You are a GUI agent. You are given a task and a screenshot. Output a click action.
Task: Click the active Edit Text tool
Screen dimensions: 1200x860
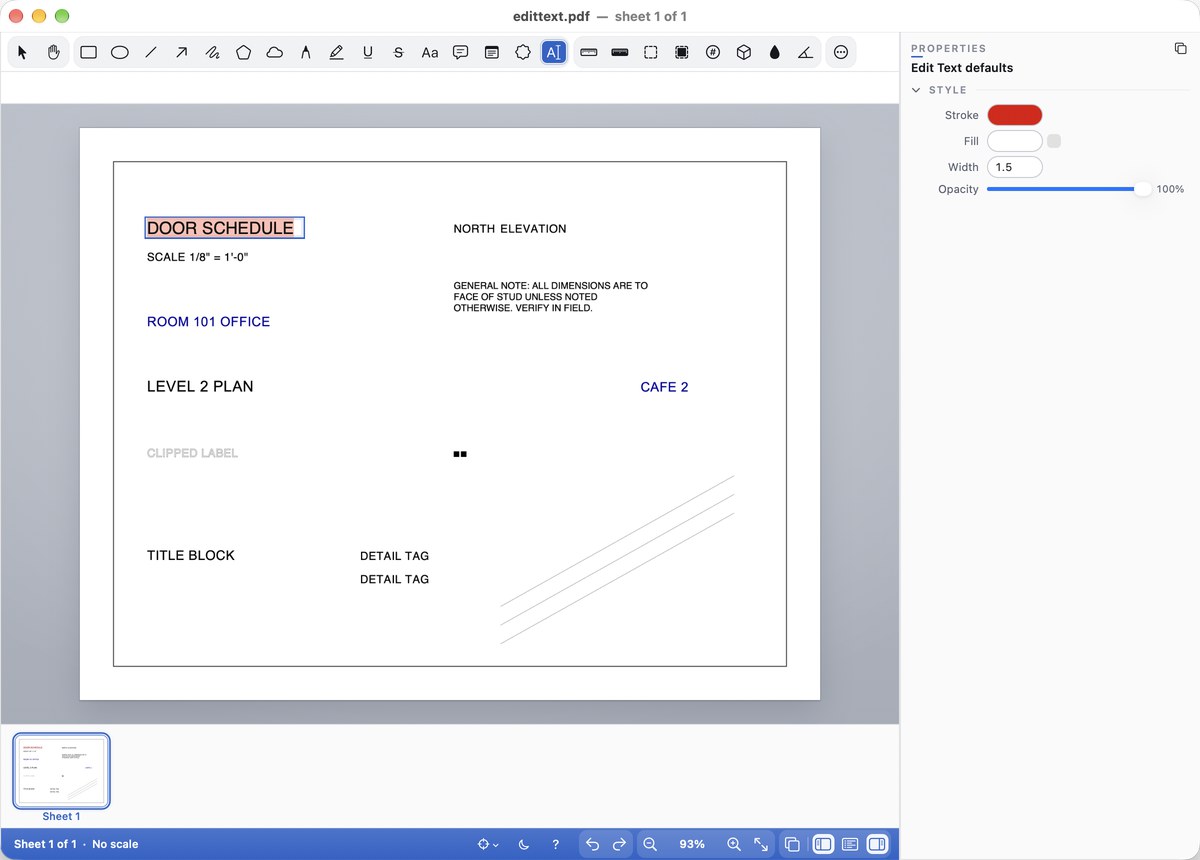[554, 53]
